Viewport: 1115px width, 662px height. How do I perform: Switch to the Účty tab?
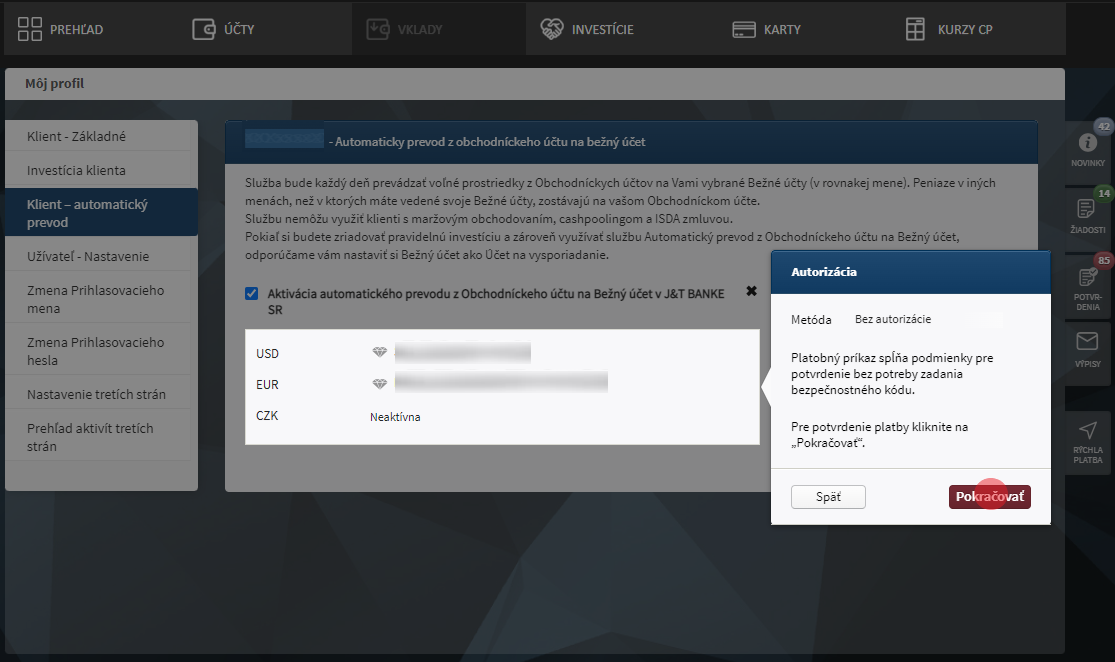tap(223, 29)
